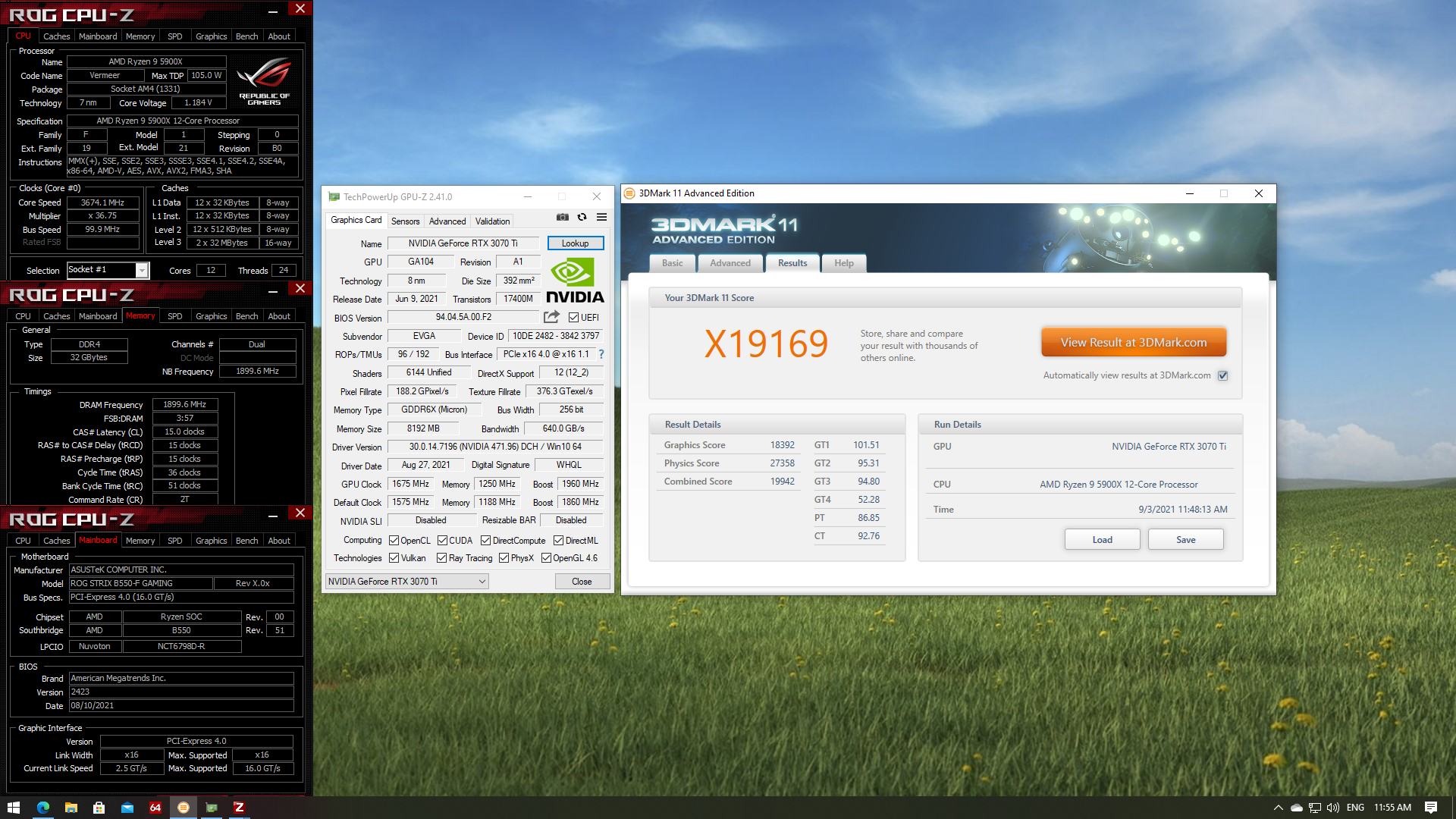Launch Microsoft Edge from the taskbar
1456x819 pixels.
[x=42, y=808]
